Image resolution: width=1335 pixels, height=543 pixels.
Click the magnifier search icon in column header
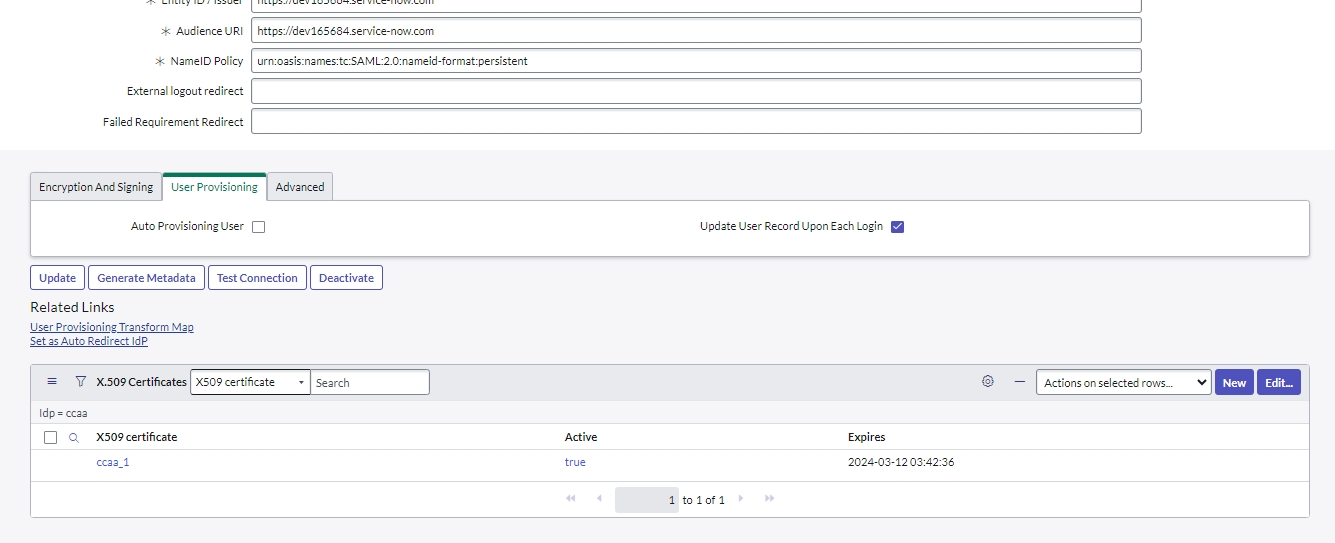coord(73,438)
